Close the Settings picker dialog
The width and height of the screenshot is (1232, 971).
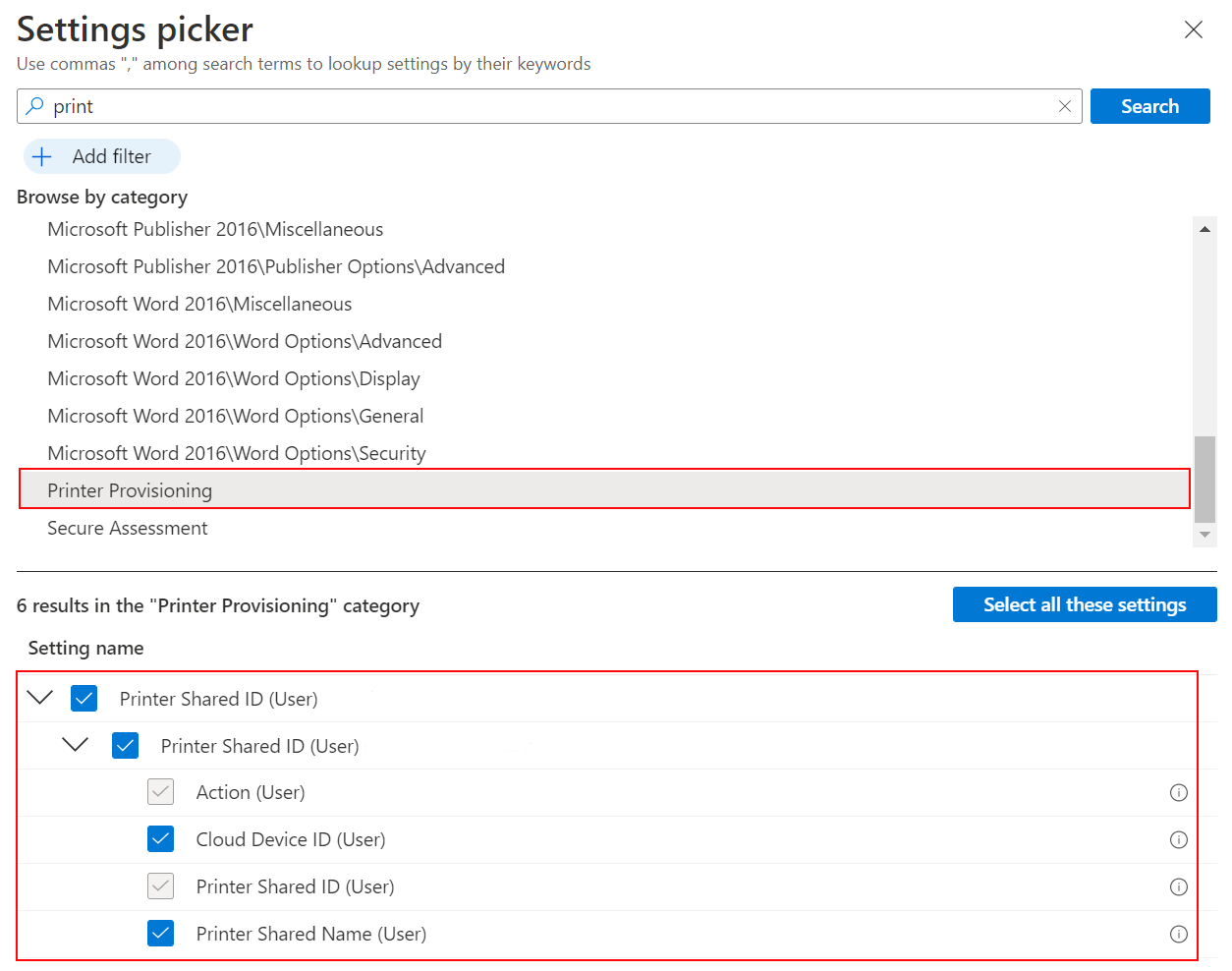pyautogui.click(x=1194, y=29)
